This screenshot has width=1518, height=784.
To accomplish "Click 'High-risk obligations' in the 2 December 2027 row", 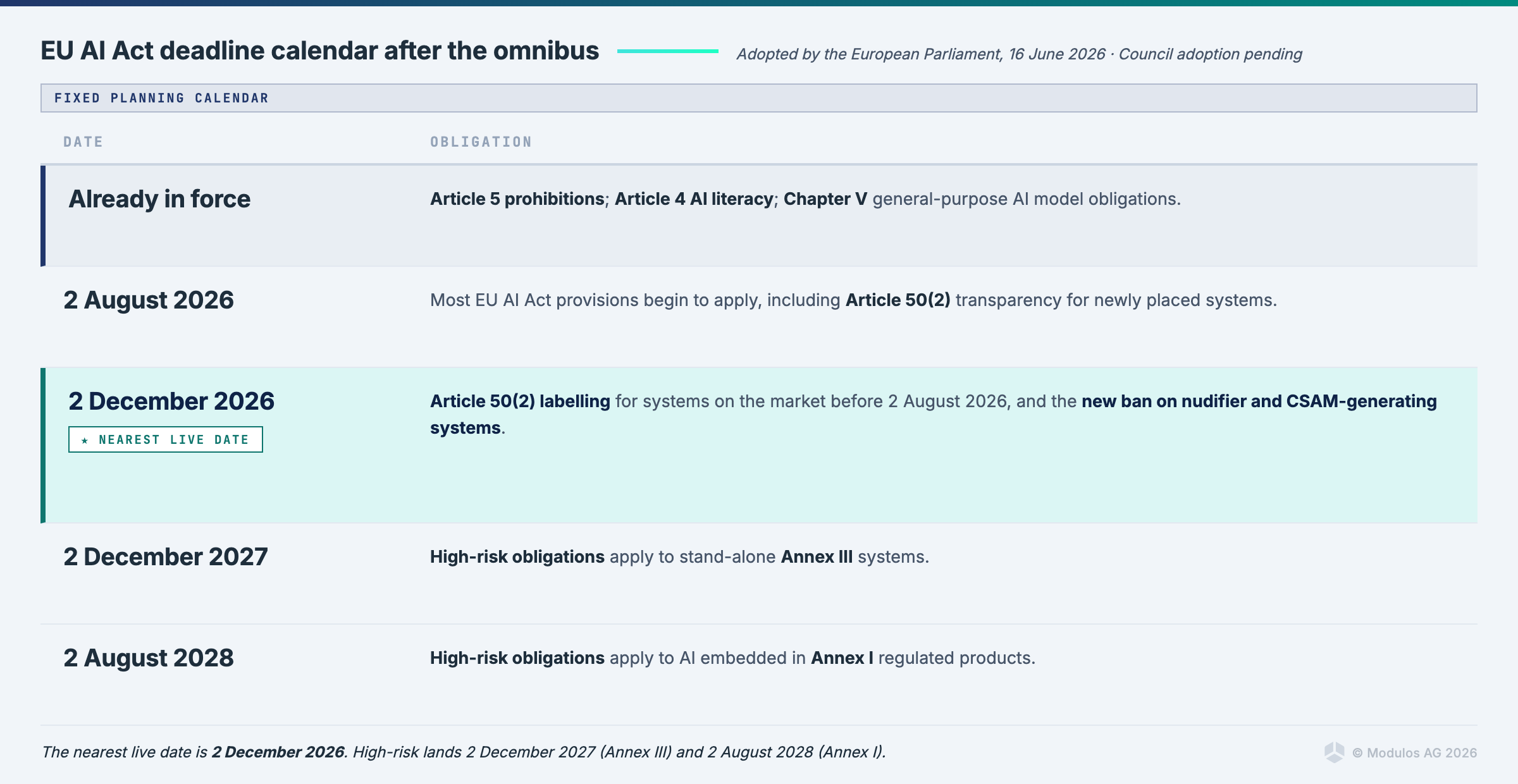I will click(x=517, y=557).
